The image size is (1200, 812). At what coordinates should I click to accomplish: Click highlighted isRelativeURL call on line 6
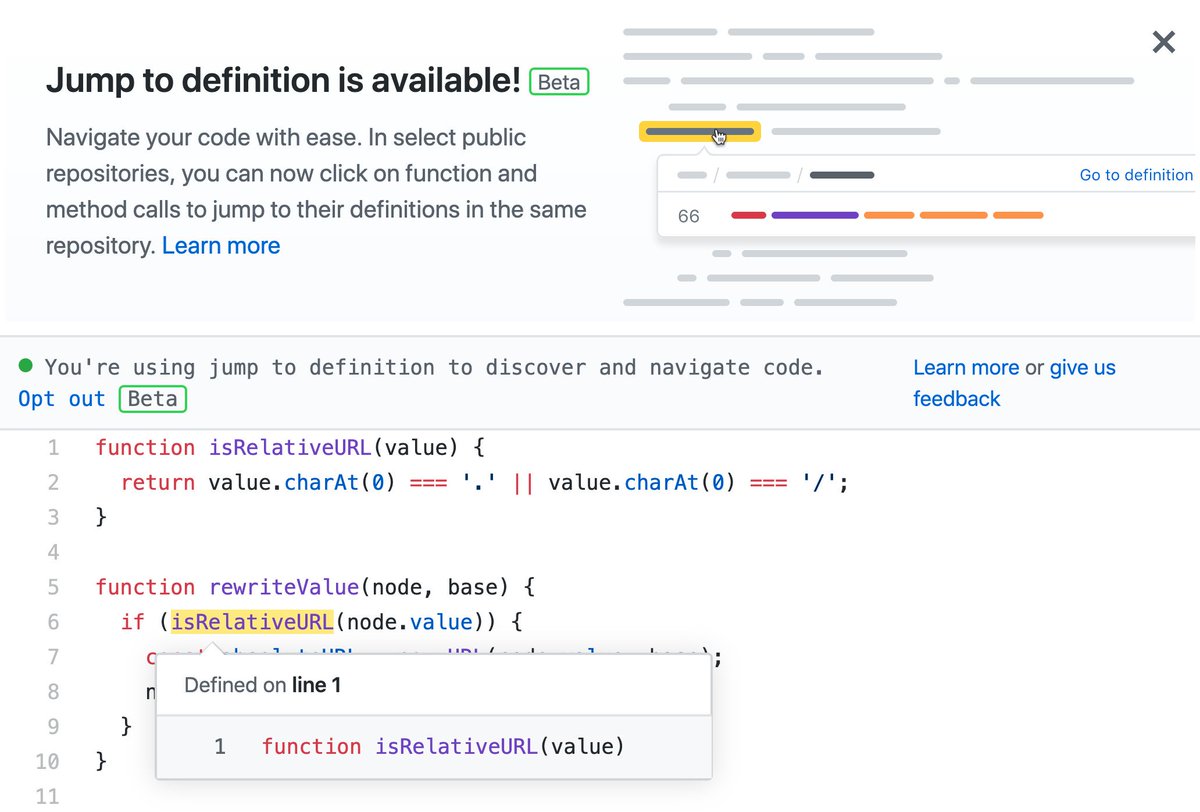252,622
